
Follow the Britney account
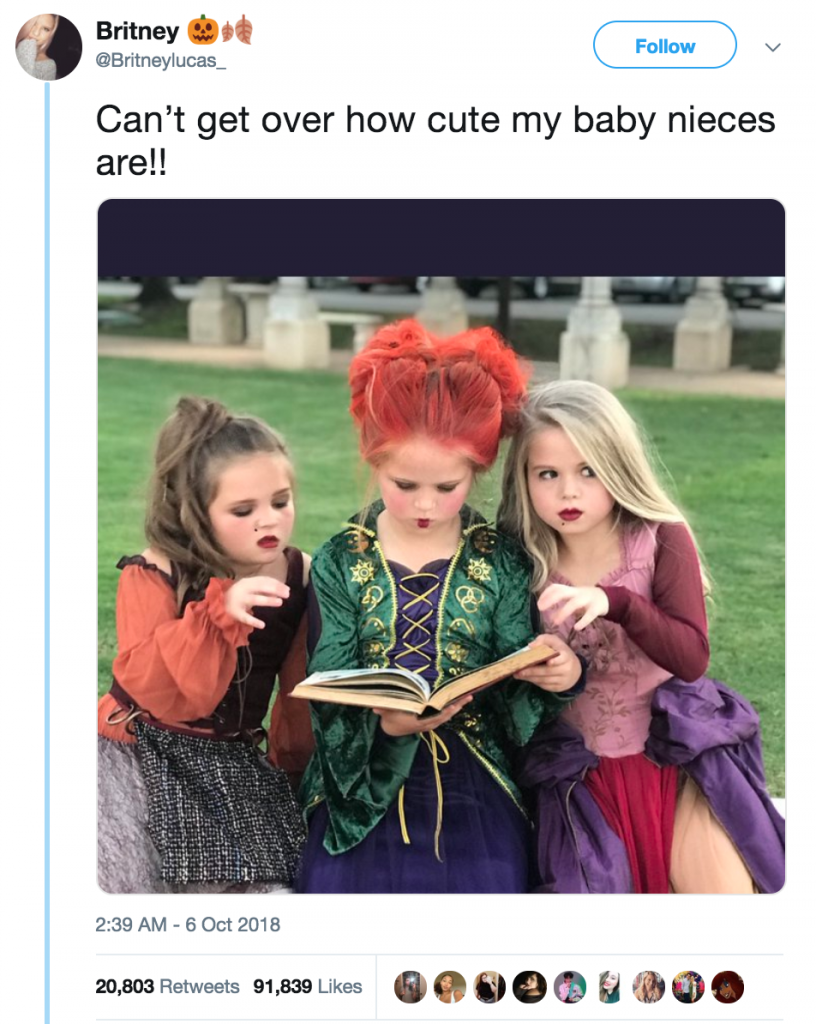point(665,45)
